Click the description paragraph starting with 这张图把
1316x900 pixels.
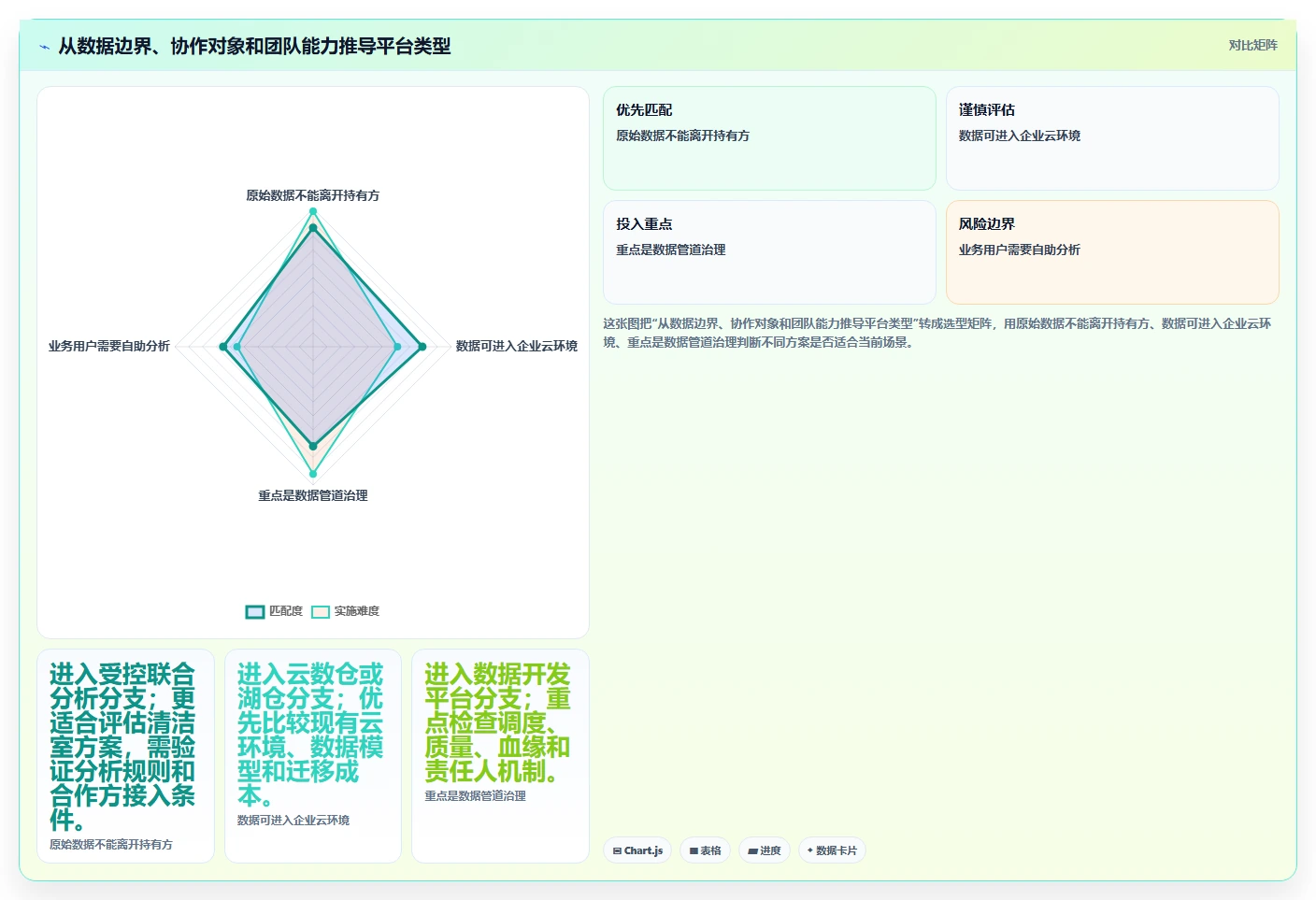(x=937, y=333)
